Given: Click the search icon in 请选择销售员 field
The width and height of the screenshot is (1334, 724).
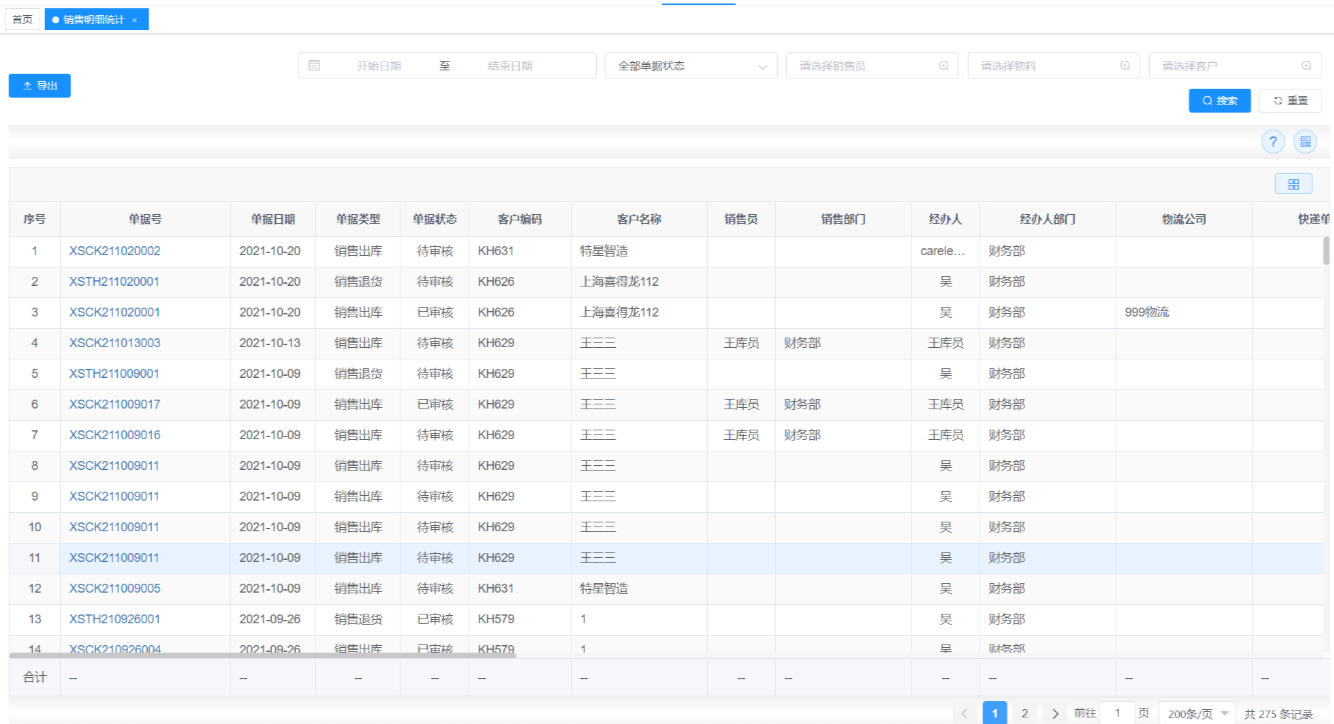Looking at the screenshot, I should 943,66.
